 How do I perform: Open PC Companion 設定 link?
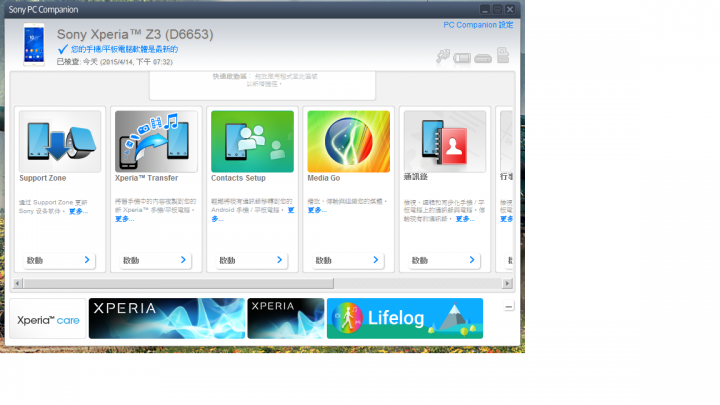[x=478, y=25]
